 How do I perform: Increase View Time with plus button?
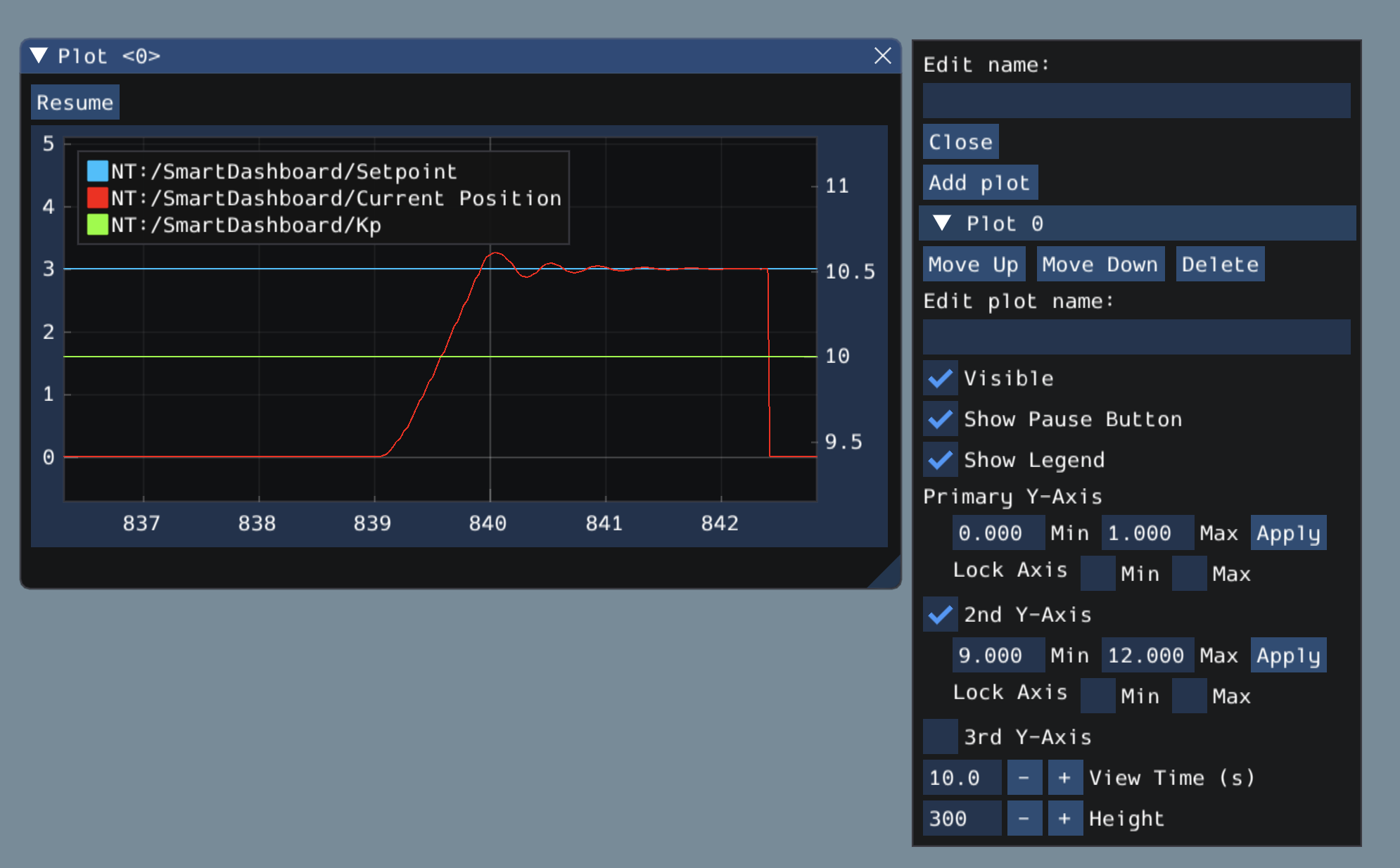tap(1064, 777)
